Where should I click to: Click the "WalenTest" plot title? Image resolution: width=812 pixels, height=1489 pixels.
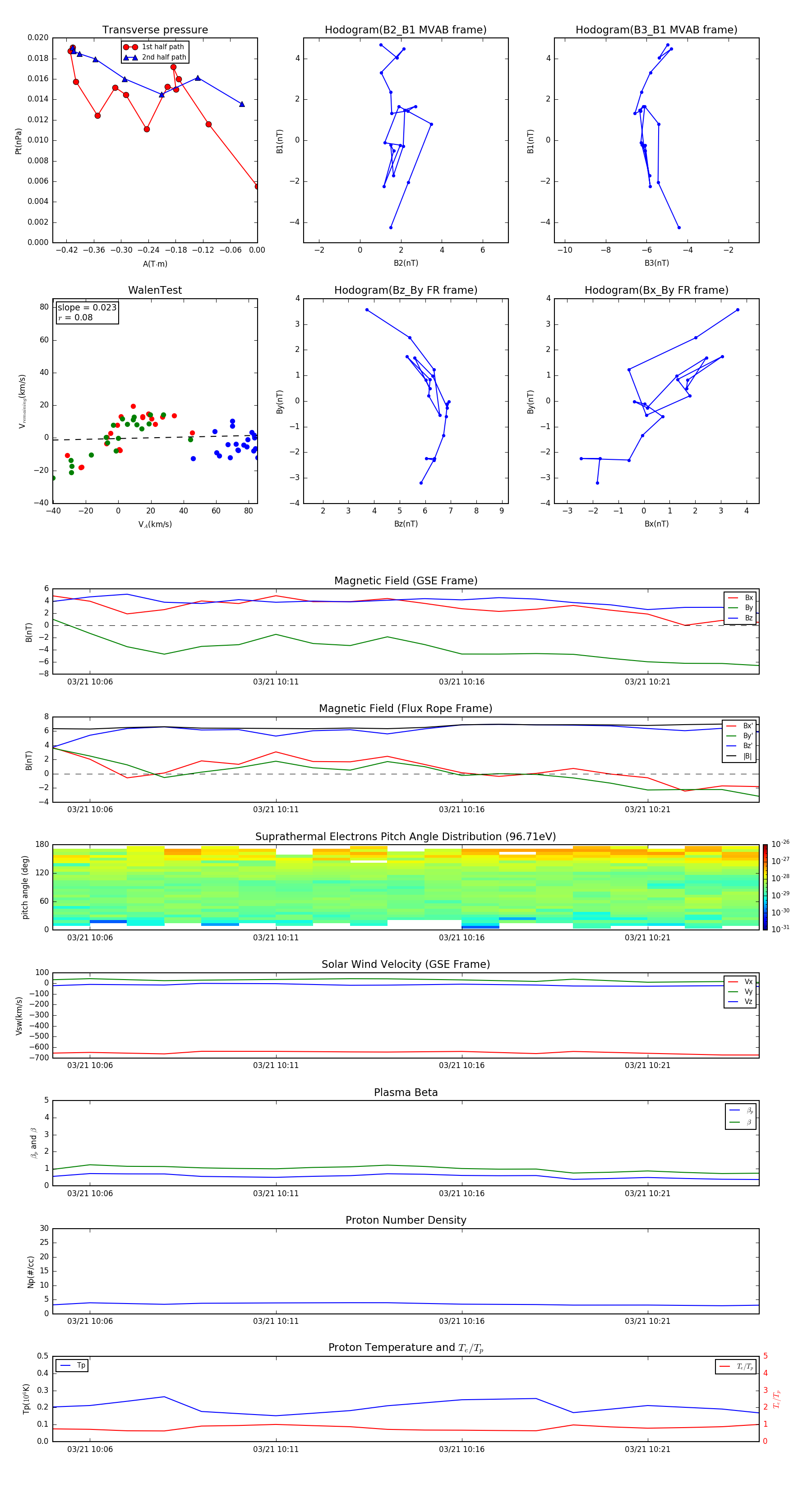(155, 290)
